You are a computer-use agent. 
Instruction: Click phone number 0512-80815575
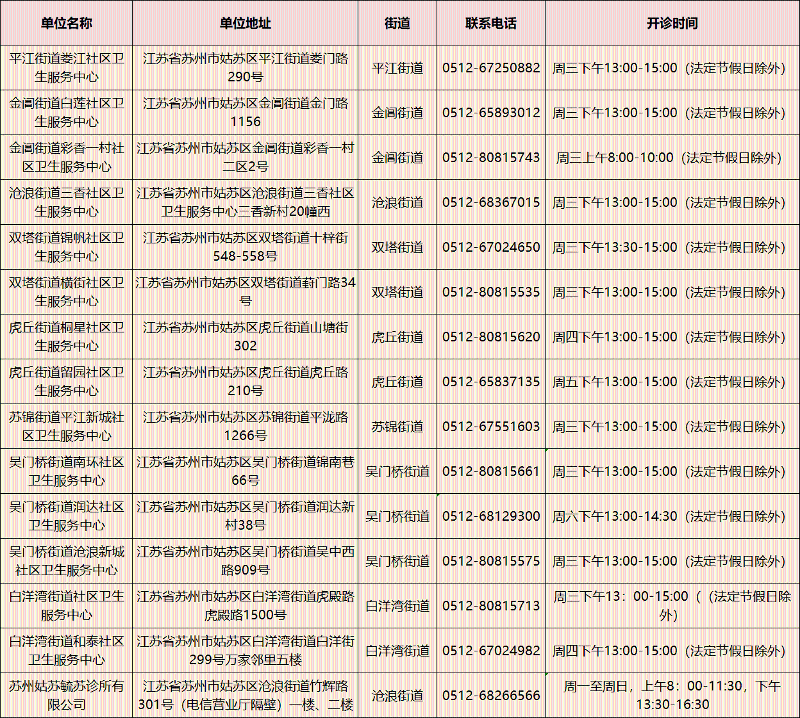coord(491,561)
